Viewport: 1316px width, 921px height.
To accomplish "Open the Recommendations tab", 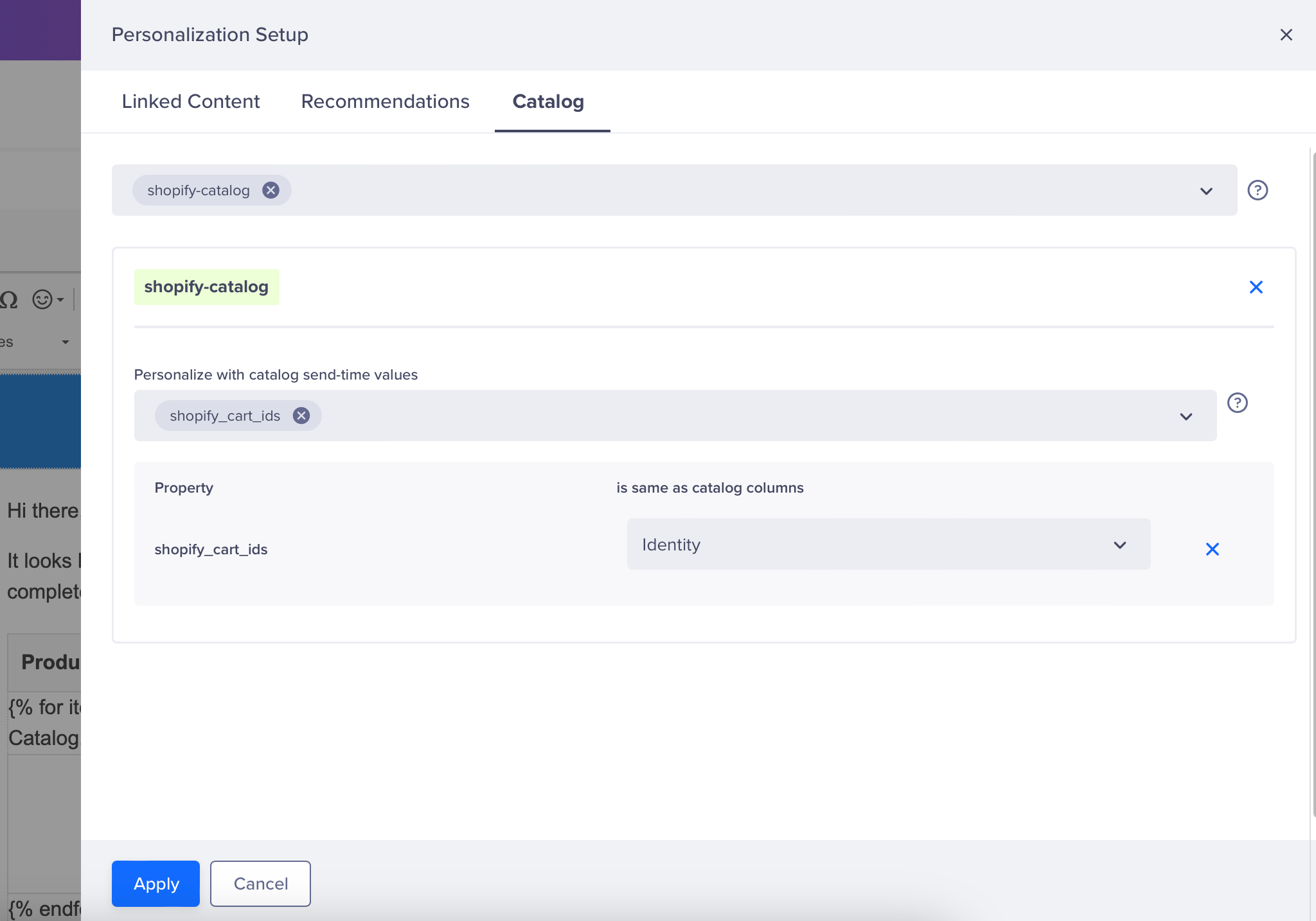I will (x=385, y=101).
